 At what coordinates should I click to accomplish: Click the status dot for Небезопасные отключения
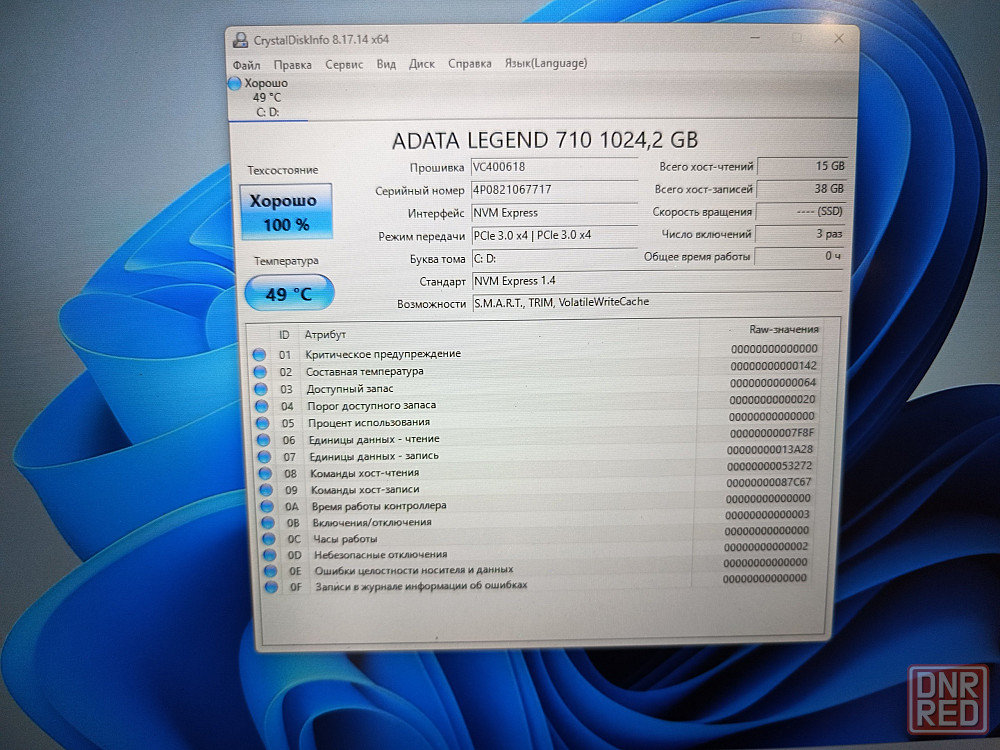click(x=270, y=555)
